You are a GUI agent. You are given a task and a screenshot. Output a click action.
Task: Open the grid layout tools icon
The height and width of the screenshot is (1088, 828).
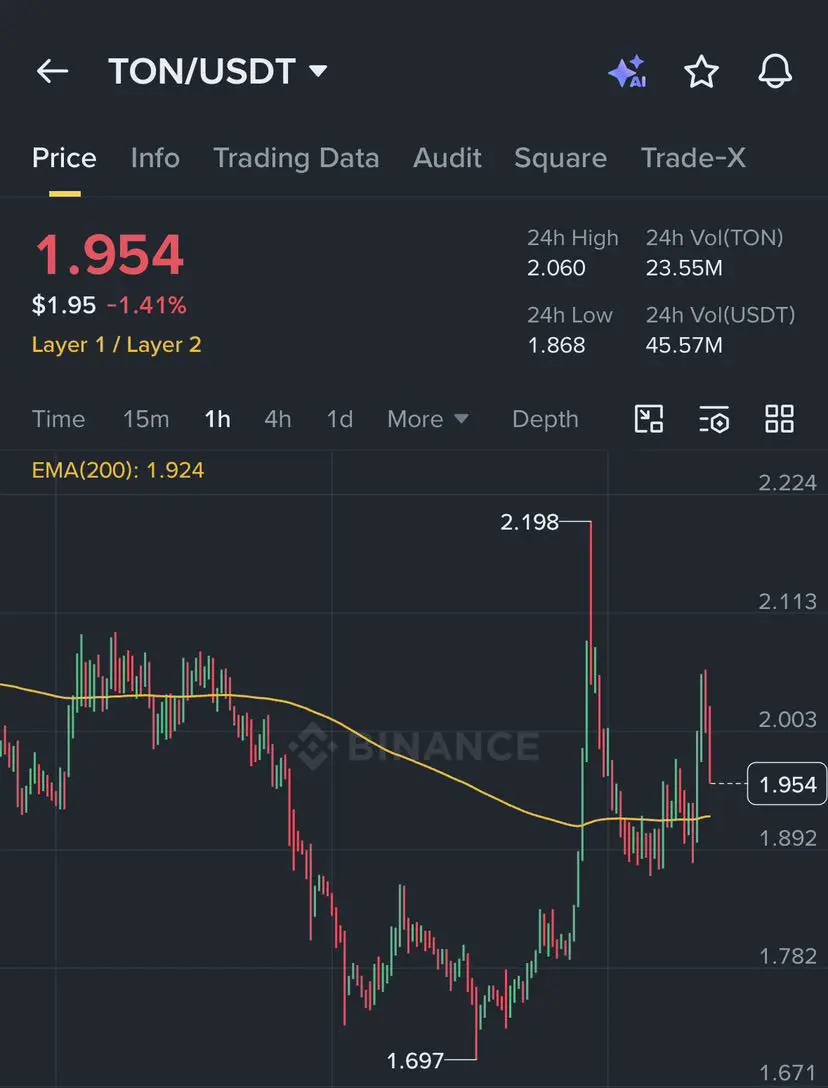[x=779, y=419]
